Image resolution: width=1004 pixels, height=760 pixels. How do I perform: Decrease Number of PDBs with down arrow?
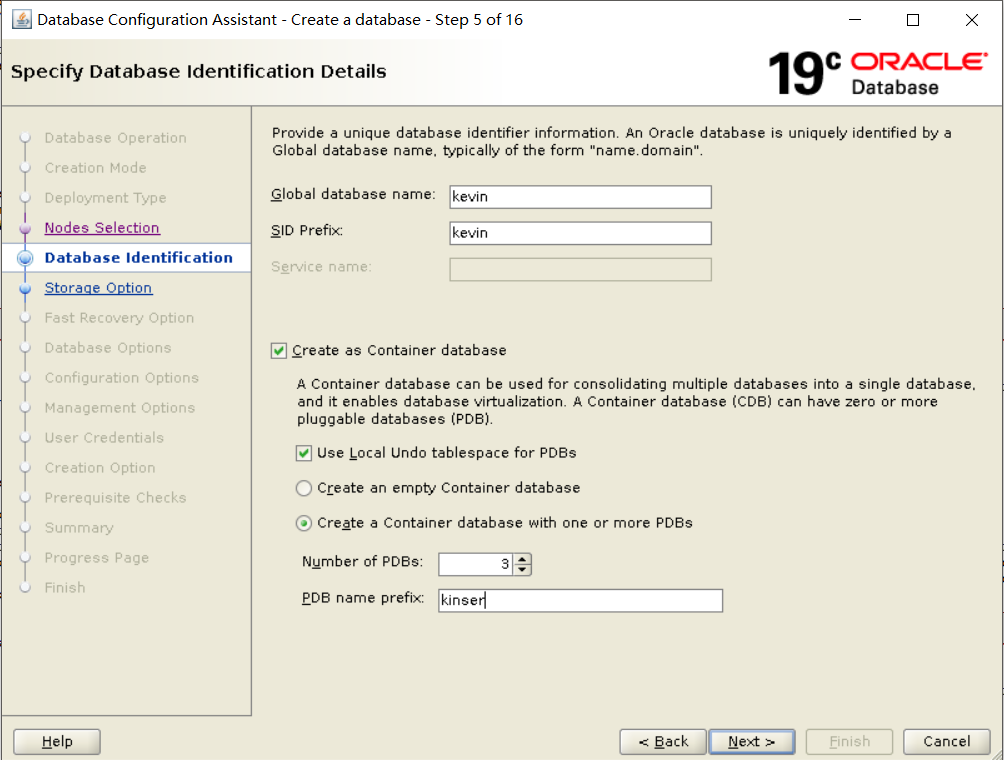(522, 569)
